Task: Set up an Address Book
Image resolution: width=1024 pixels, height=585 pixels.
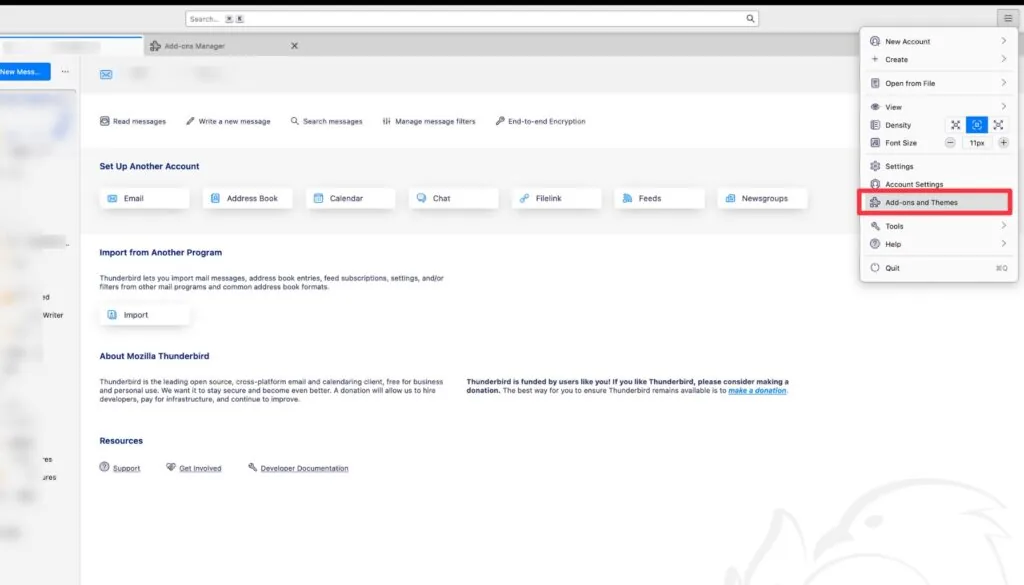Action: (x=247, y=198)
